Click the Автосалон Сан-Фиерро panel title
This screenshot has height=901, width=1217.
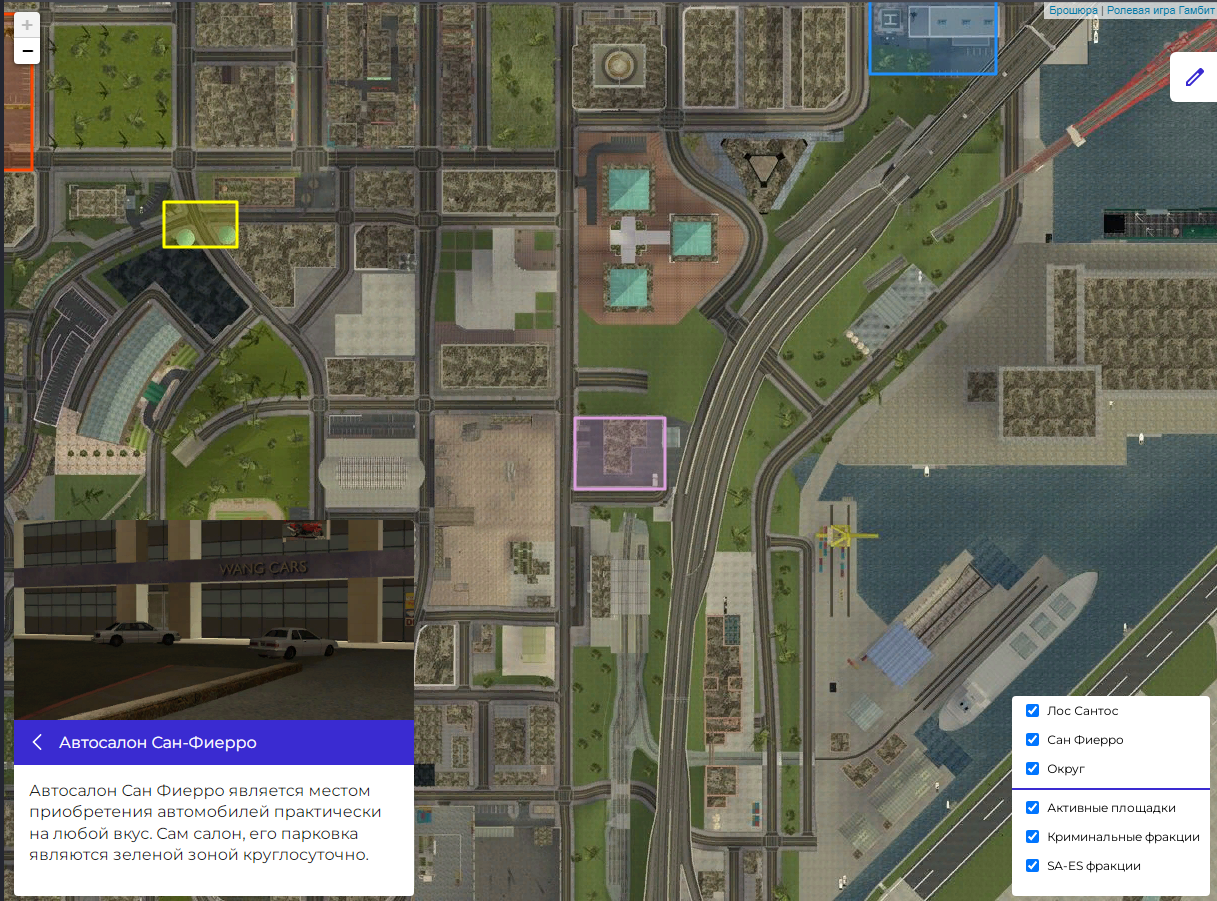pos(158,742)
